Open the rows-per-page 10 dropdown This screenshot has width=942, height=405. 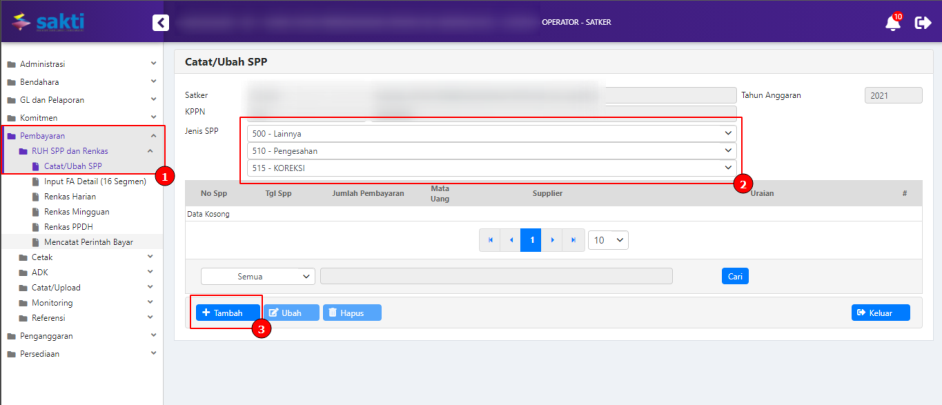[608, 241]
